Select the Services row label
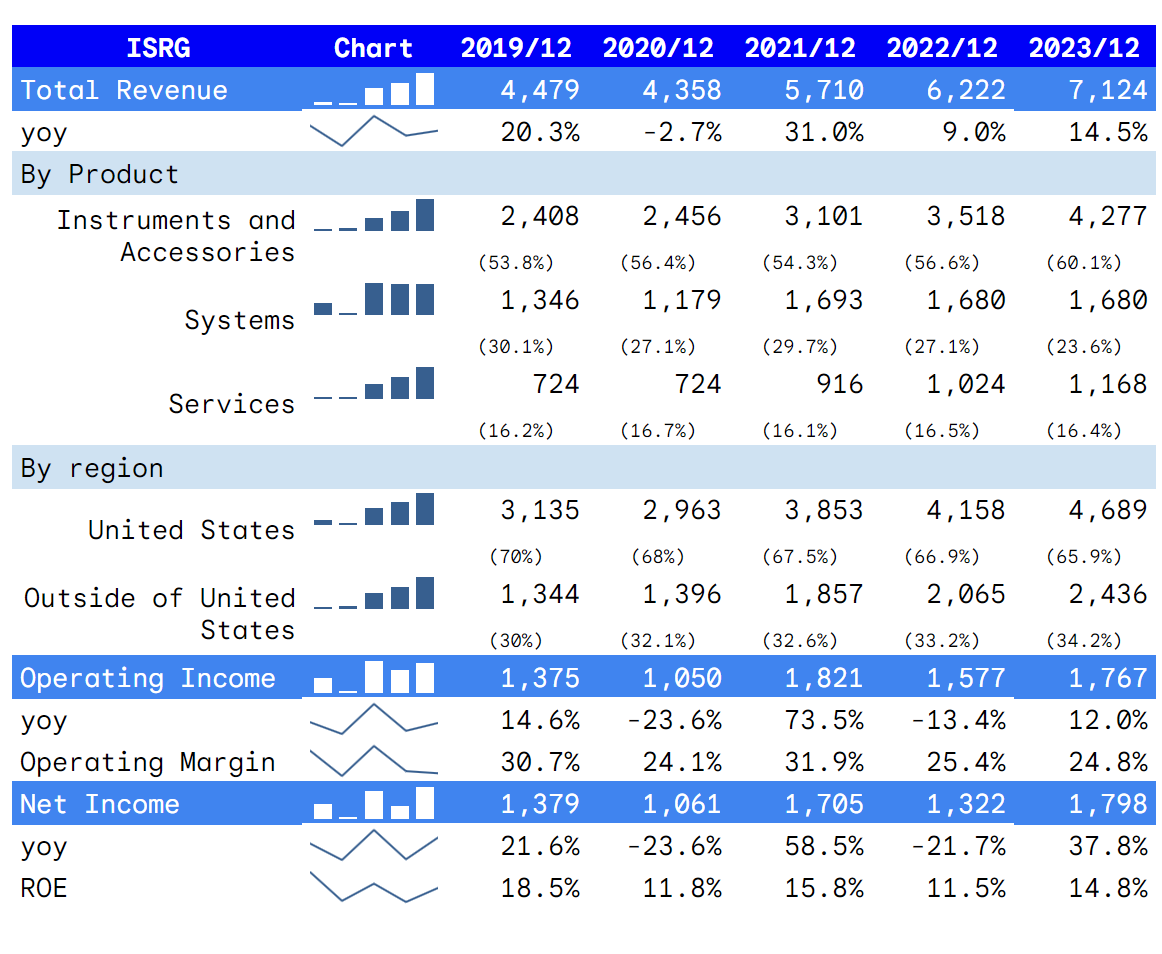This screenshot has width=1162, height=954. pyautogui.click(x=231, y=404)
